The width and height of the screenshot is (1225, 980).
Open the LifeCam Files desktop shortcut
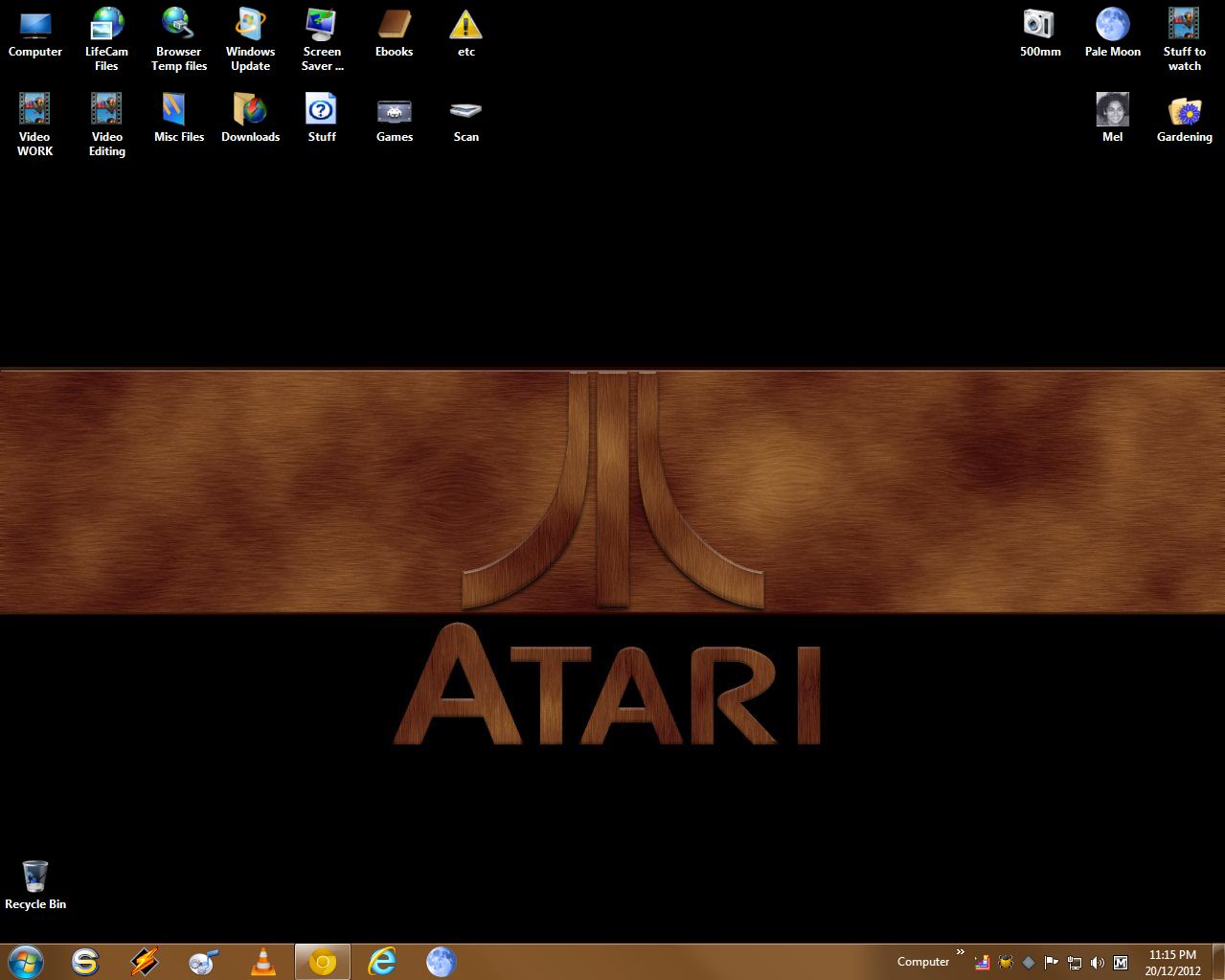pyautogui.click(x=106, y=39)
